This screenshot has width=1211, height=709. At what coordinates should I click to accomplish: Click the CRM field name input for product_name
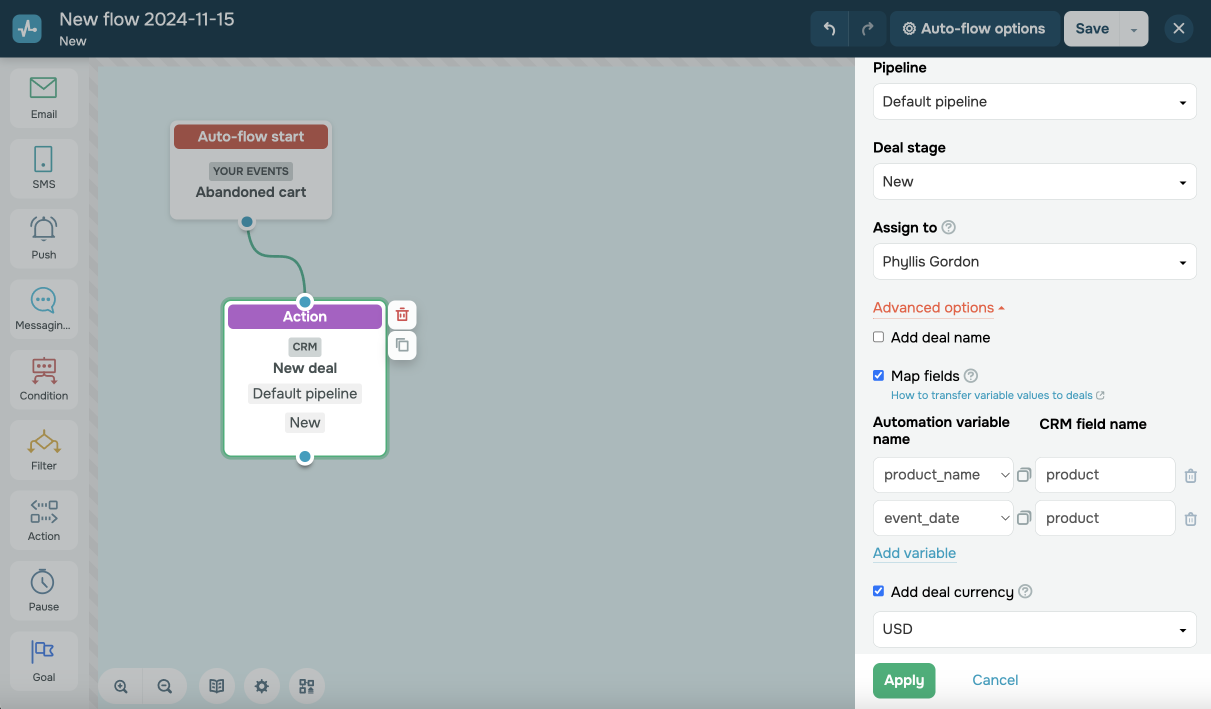[x=1104, y=475]
